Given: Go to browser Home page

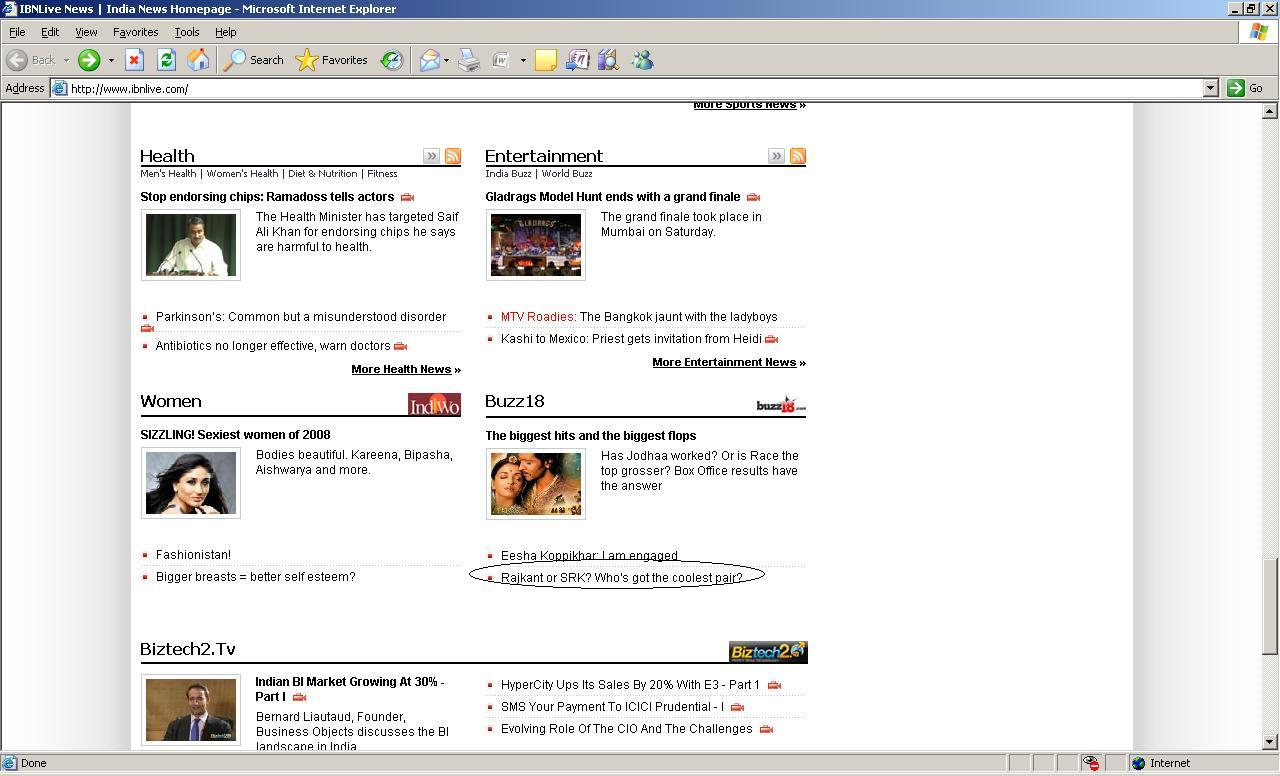Looking at the screenshot, I should tap(198, 60).
